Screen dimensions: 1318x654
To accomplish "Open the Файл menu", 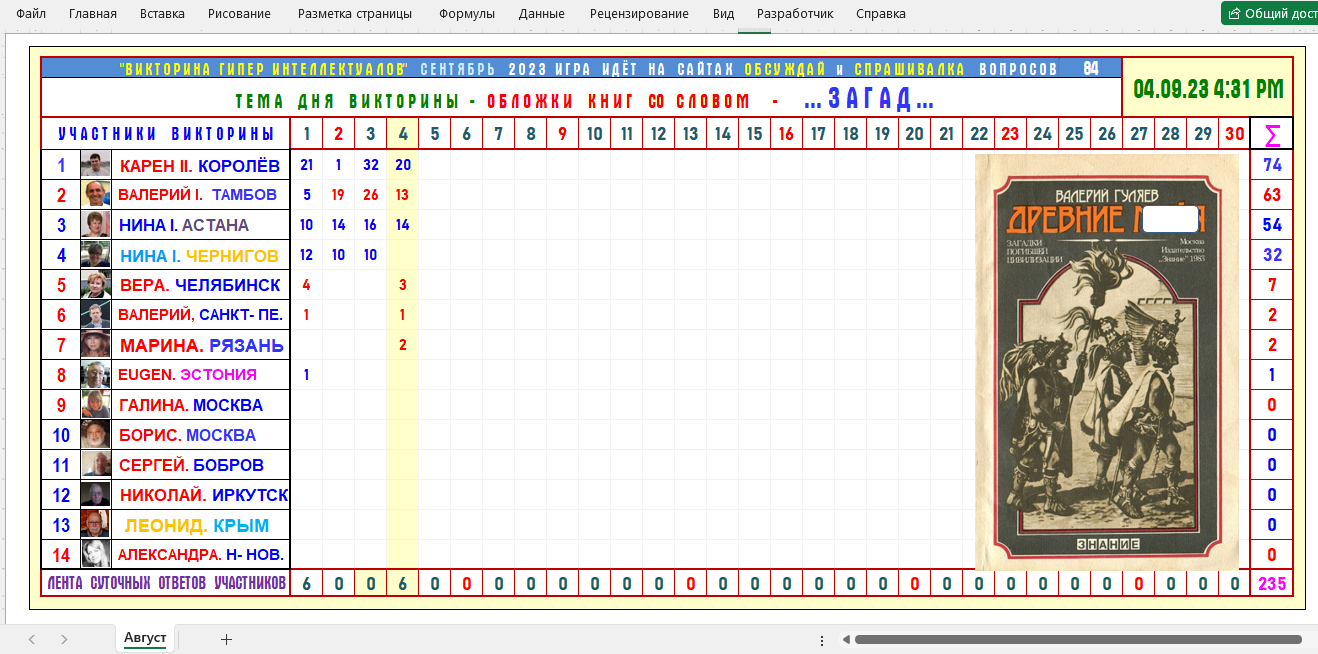I will click(31, 14).
